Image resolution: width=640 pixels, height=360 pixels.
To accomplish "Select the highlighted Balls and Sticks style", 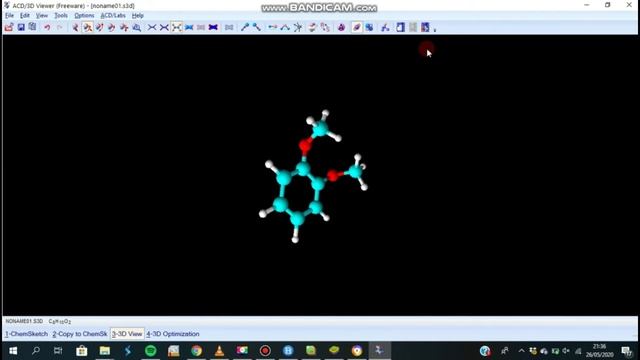I will (176, 27).
